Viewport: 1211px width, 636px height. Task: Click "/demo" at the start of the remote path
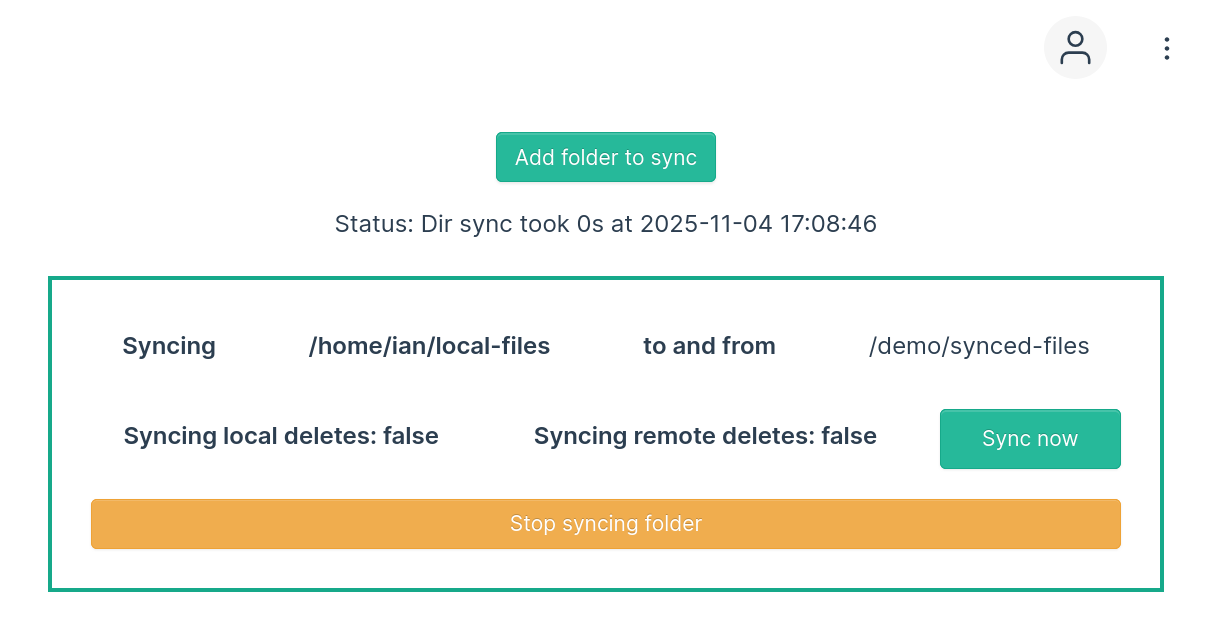pyautogui.click(x=895, y=346)
